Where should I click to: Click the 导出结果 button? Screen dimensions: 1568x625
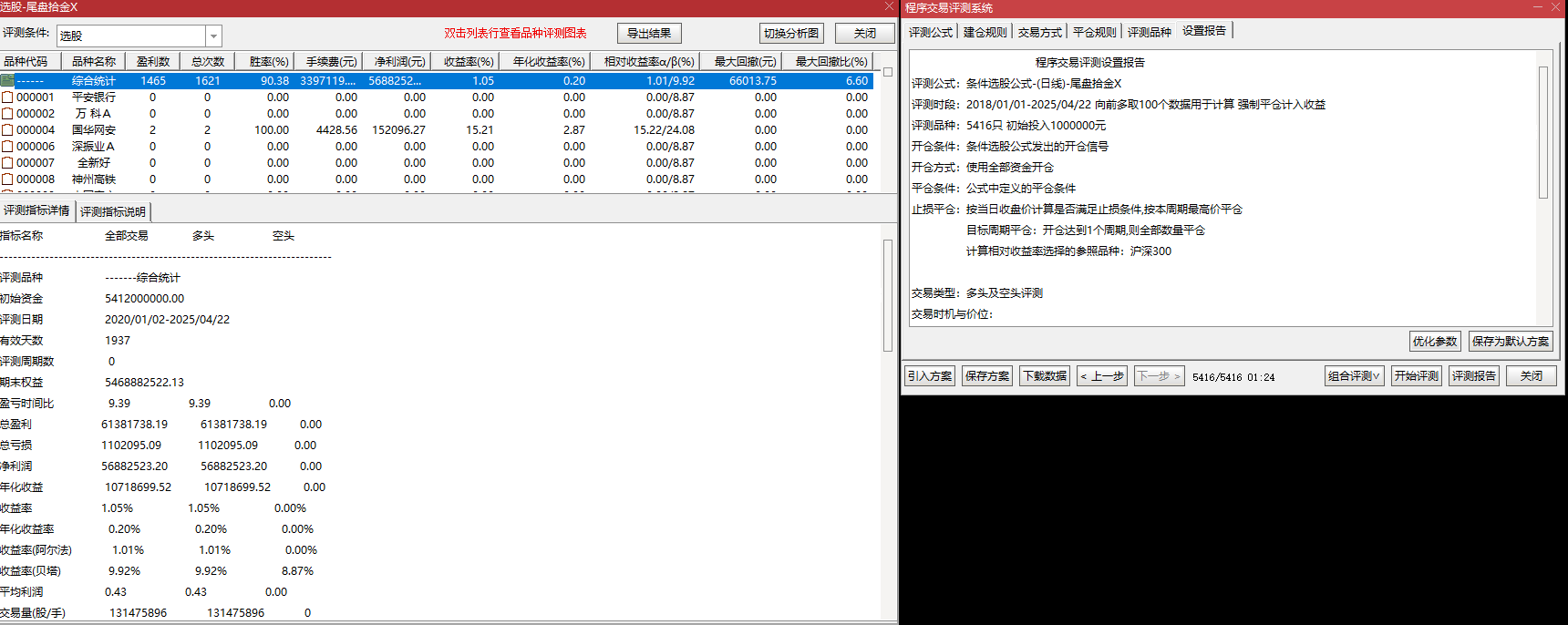(x=649, y=34)
